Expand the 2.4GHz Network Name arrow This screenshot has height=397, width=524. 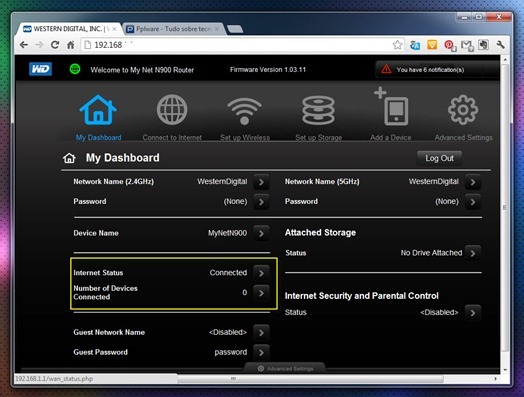[261, 182]
